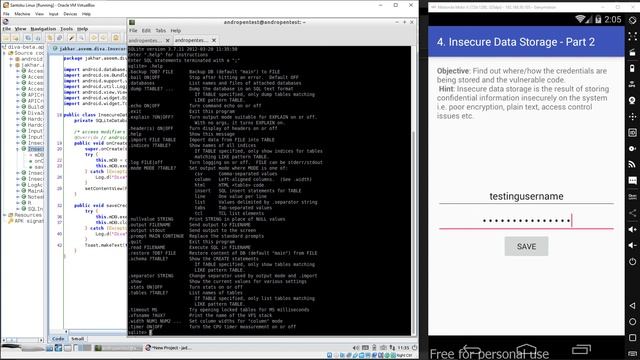640x360 pixels.
Task: Click the JADX tree horizontal scrollbar
Action: [x=23, y=340]
